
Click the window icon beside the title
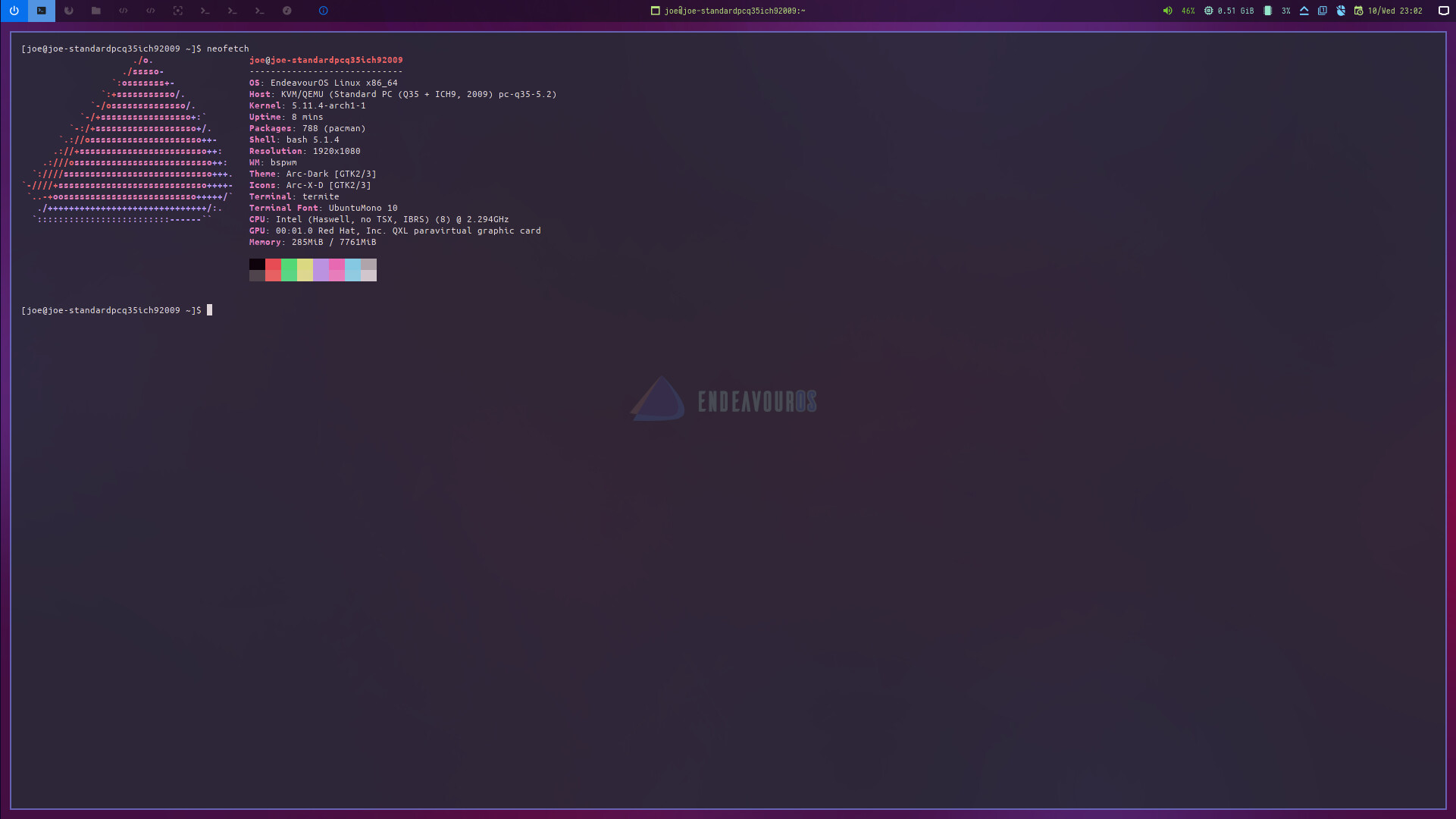click(656, 11)
